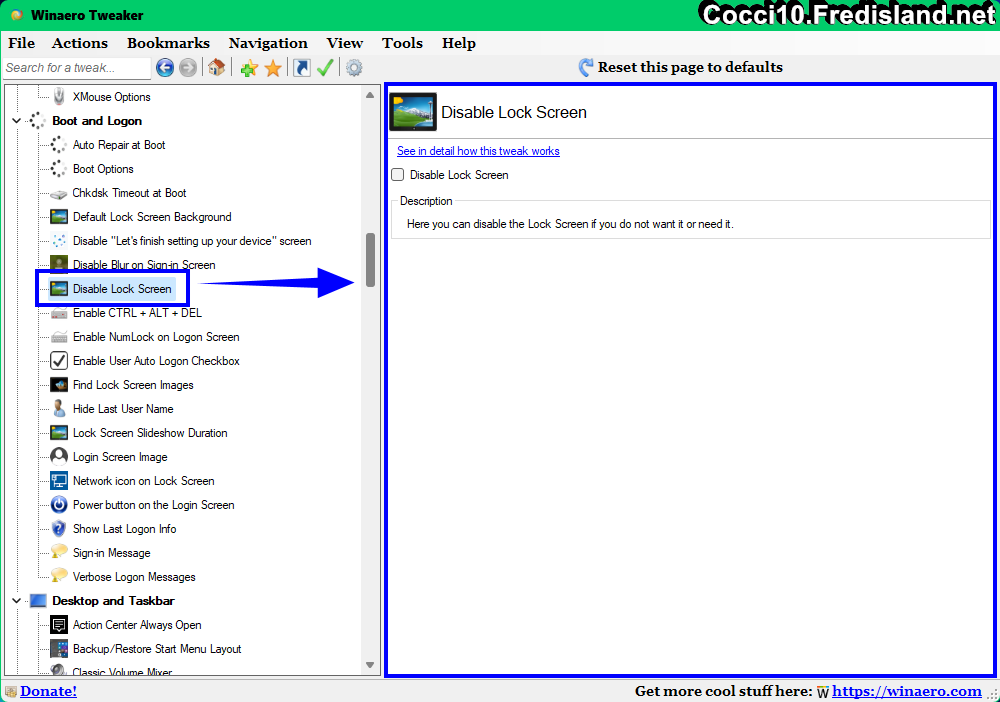Viewport: 1000px width, 702px height.
Task: Open the Navigation menu
Action: coord(268,43)
